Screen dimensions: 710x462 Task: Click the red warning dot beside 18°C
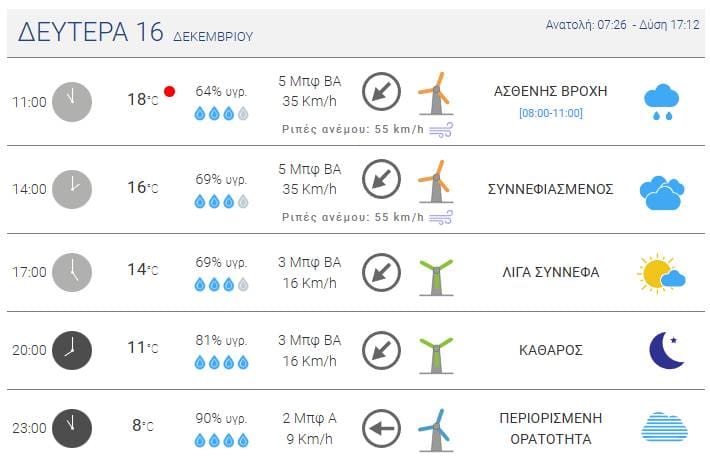point(169,91)
